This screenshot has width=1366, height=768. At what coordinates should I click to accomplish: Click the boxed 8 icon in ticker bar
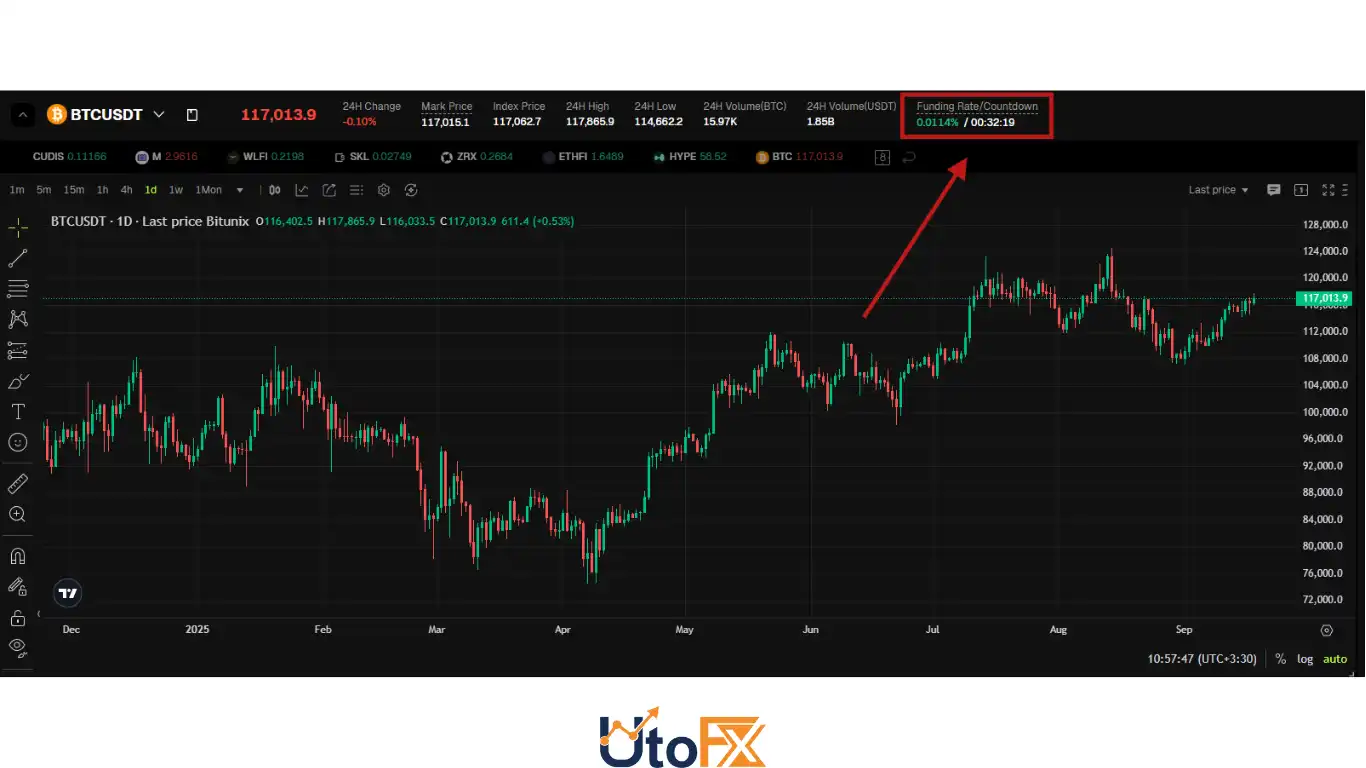[x=882, y=157]
